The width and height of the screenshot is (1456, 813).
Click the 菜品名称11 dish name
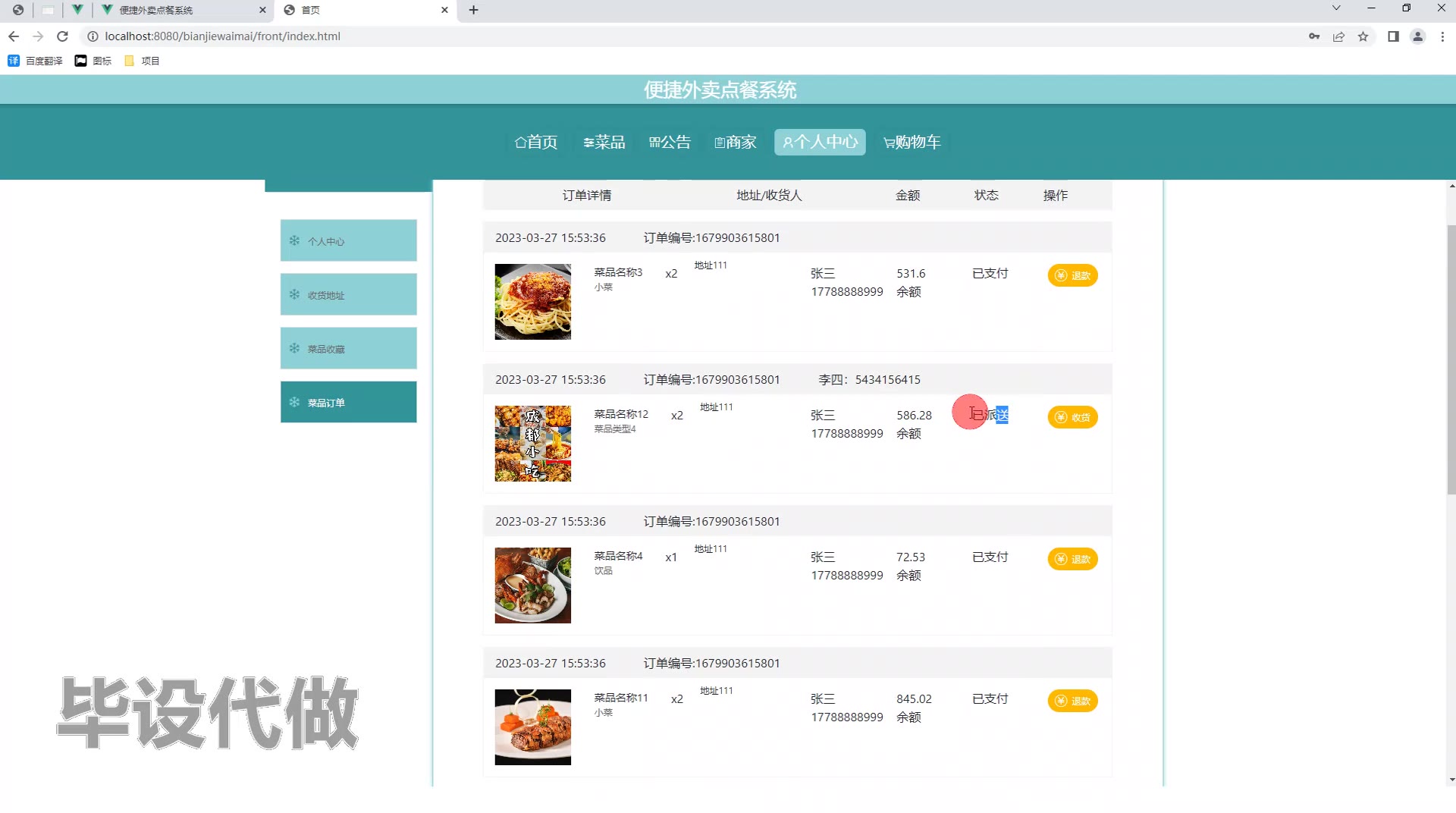pos(621,698)
